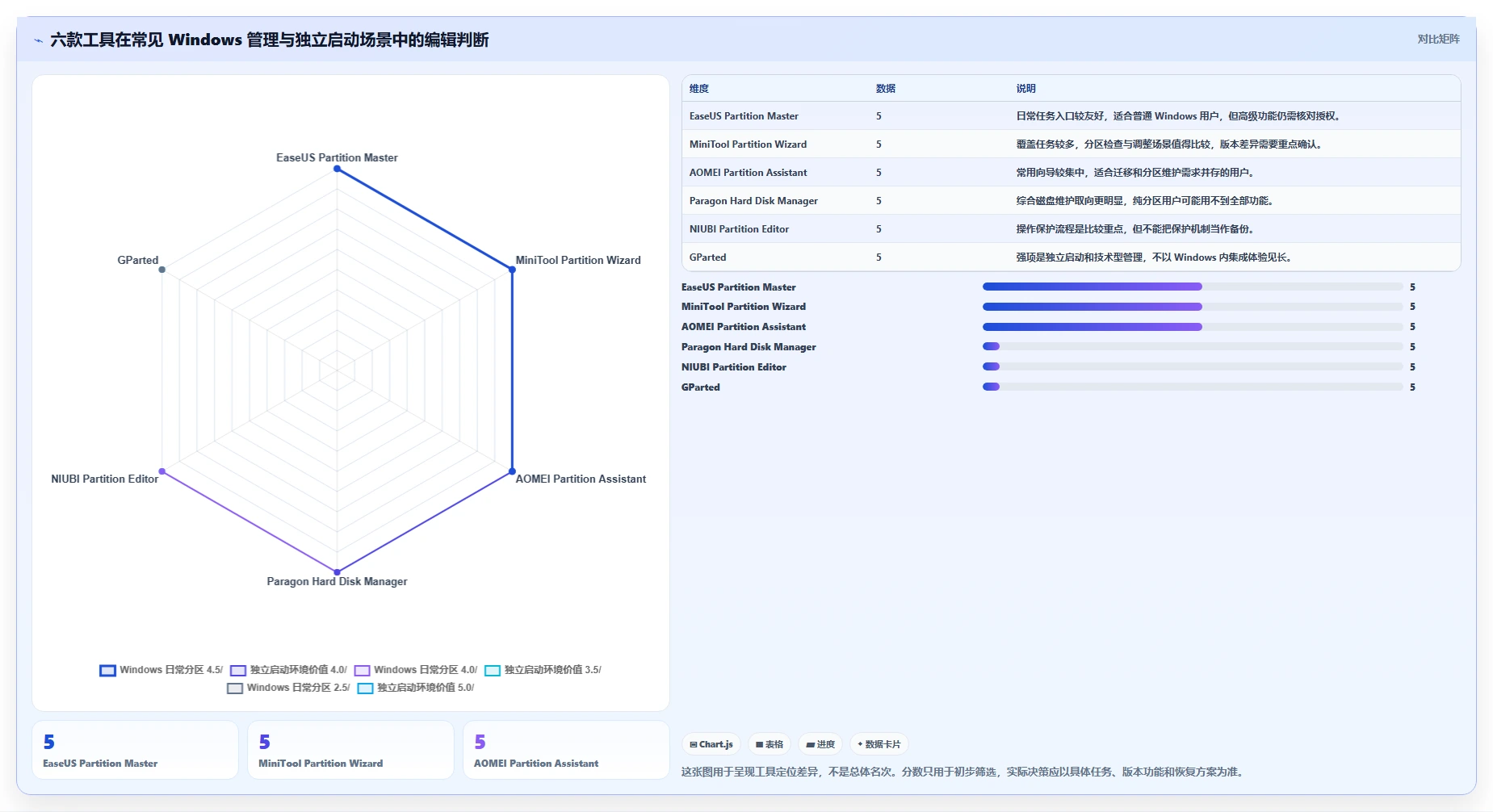The height and width of the screenshot is (812, 1493).
Task: Click the description starting 综合磁盘维护取向
Action: (1146, 201)
